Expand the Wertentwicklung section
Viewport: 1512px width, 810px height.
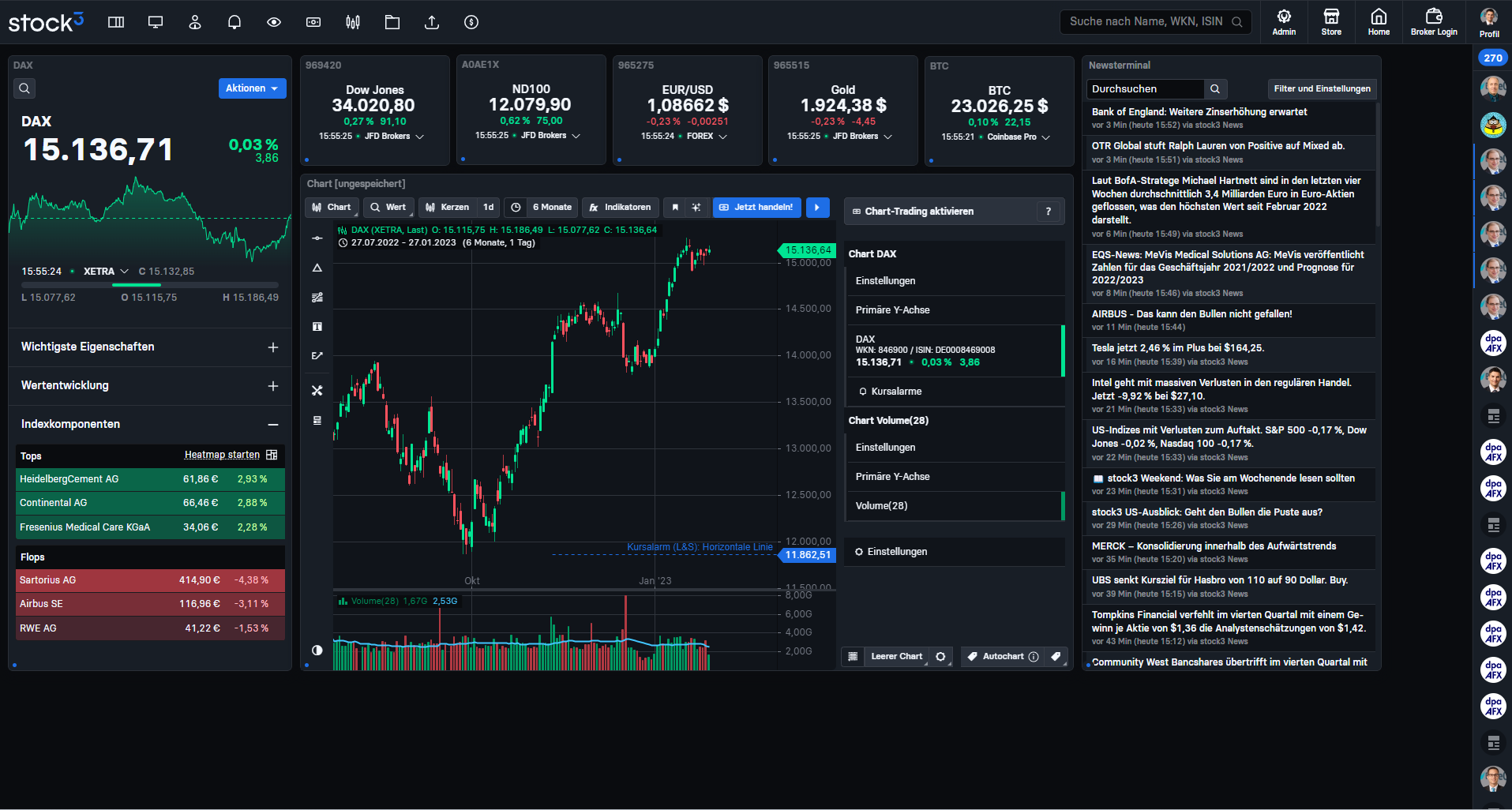click(x=150, y=386)
